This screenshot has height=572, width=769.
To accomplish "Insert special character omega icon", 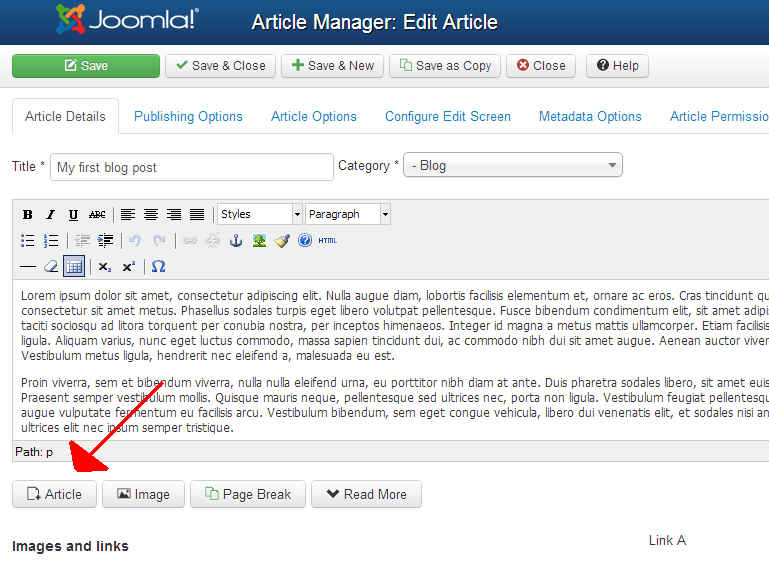I will 158,266.
